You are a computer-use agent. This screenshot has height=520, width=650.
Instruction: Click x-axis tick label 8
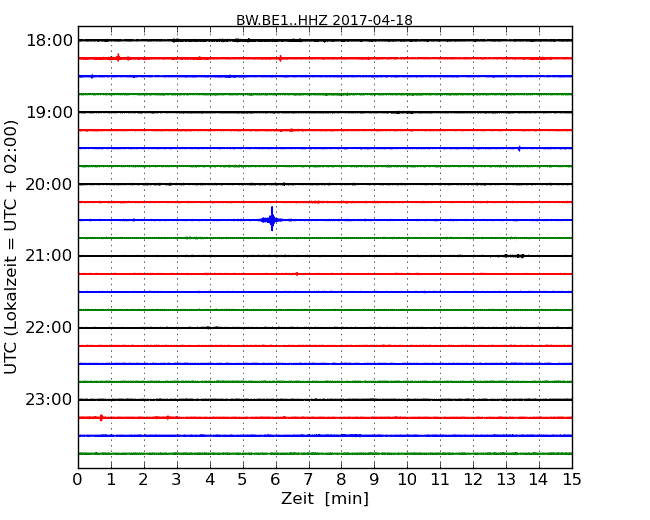coord(341,480)
